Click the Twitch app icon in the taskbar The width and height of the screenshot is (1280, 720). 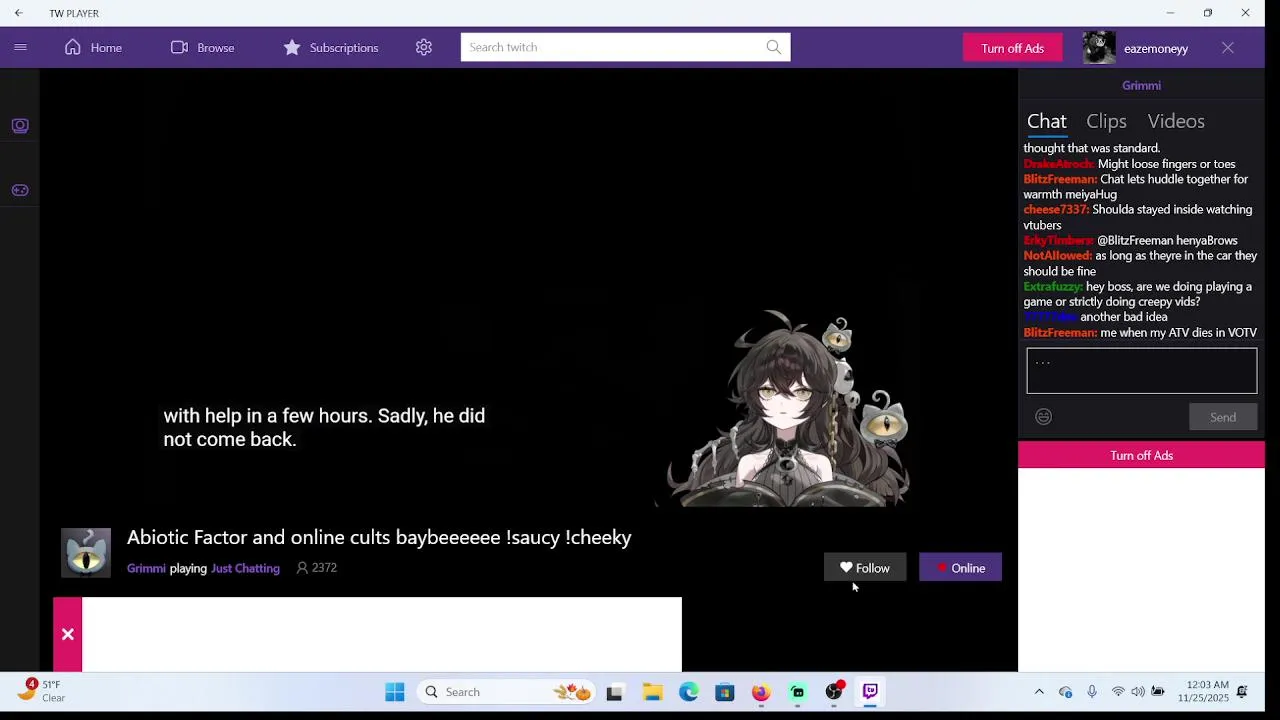point(870,692)
